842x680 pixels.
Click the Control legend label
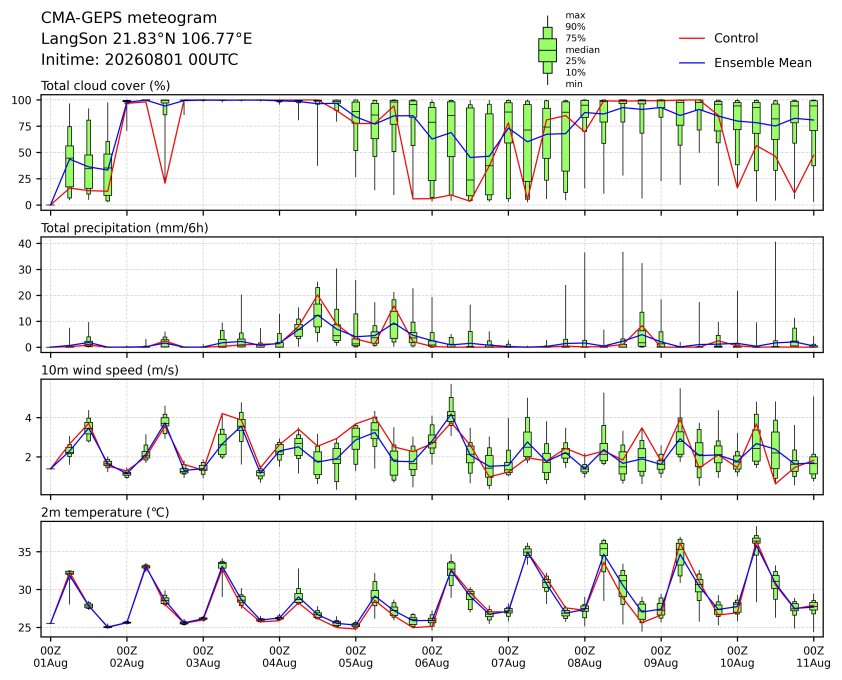736,39
